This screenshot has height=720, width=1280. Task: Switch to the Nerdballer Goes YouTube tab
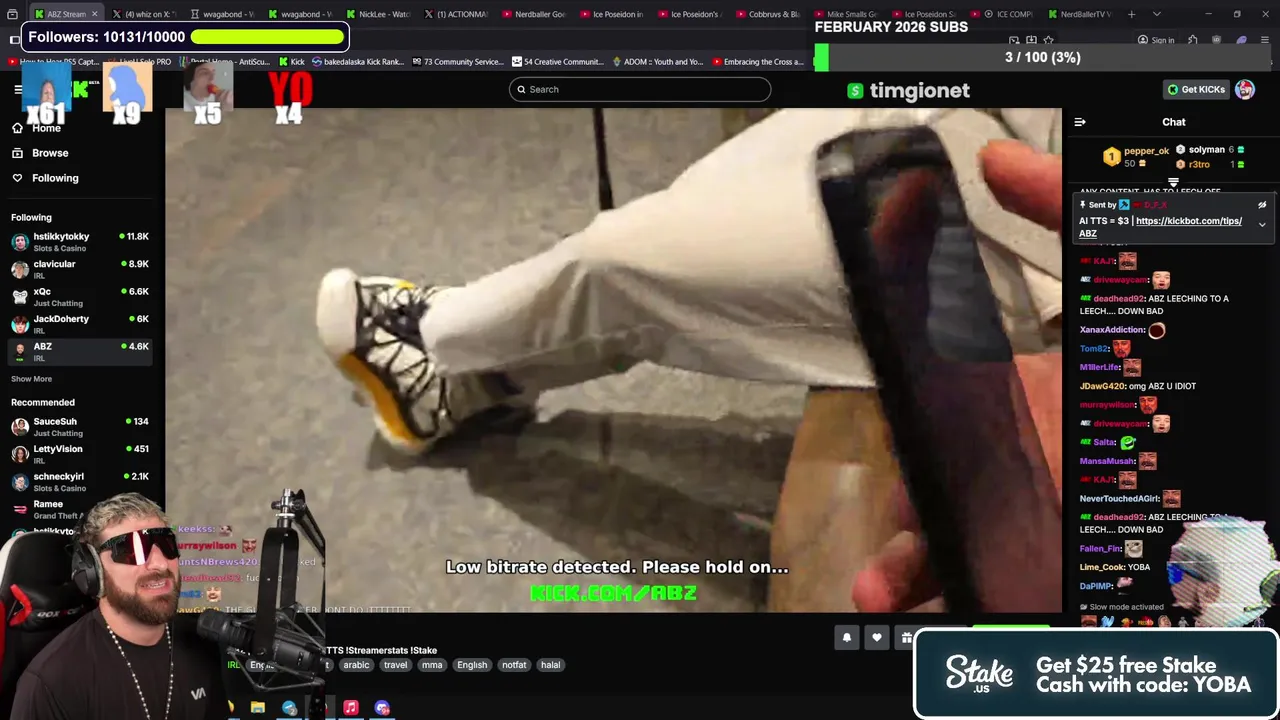(536, 14)
